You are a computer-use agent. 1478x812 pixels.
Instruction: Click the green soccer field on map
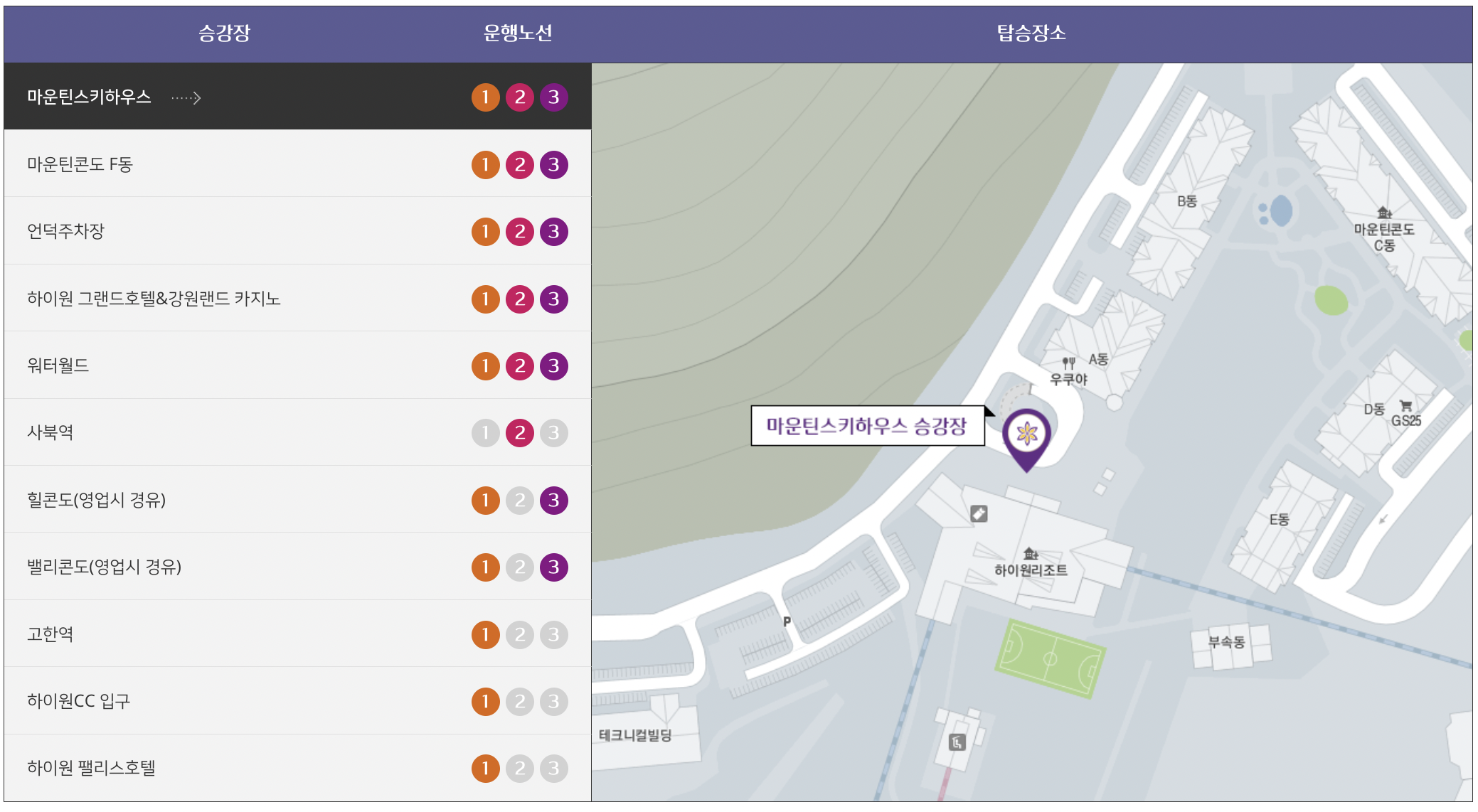(x=1051, y=658)
